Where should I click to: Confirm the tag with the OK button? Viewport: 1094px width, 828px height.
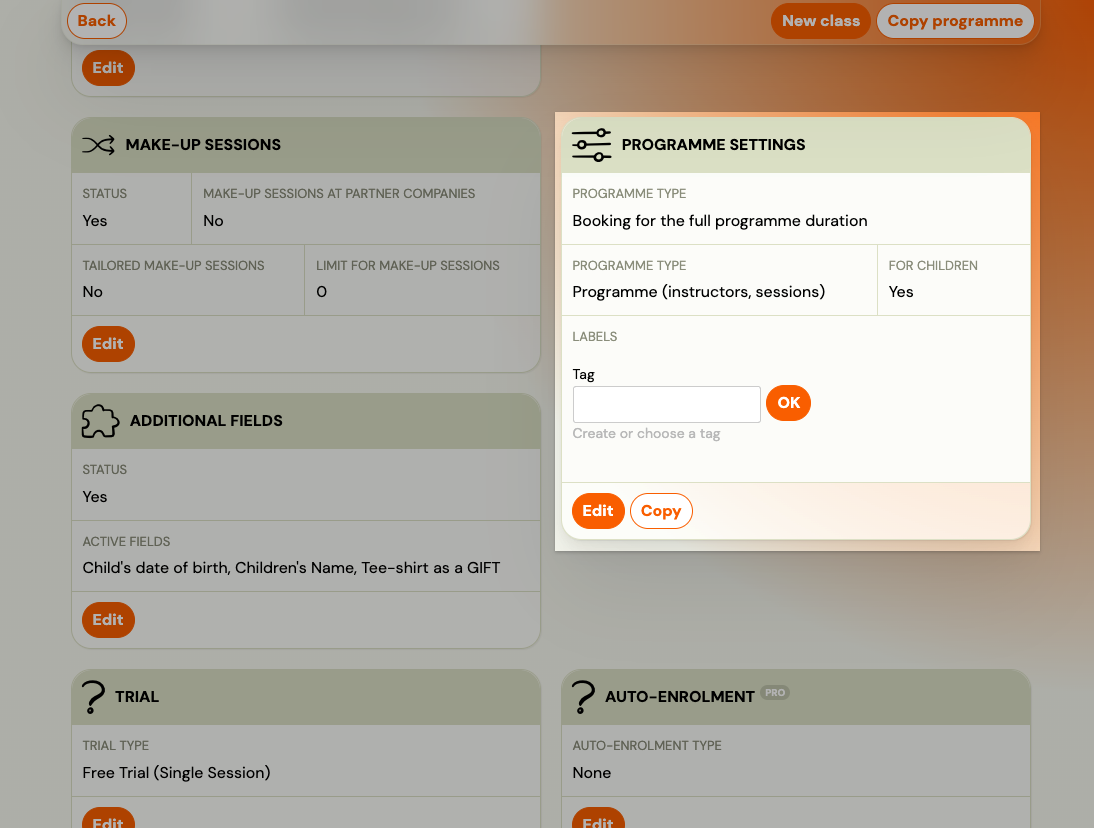pos(788,403)
